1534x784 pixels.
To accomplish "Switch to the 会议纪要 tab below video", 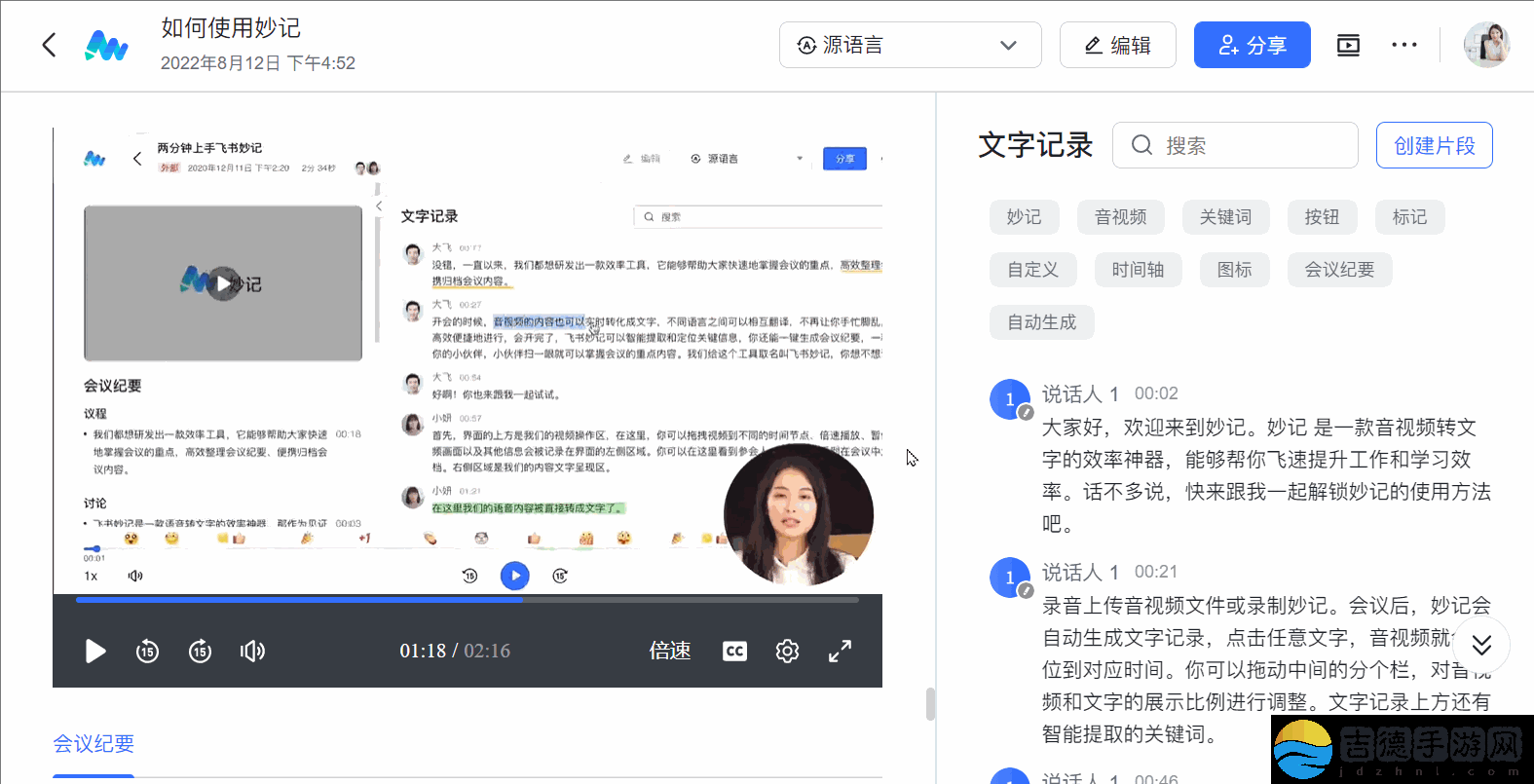I will click(x=94, y=744).
